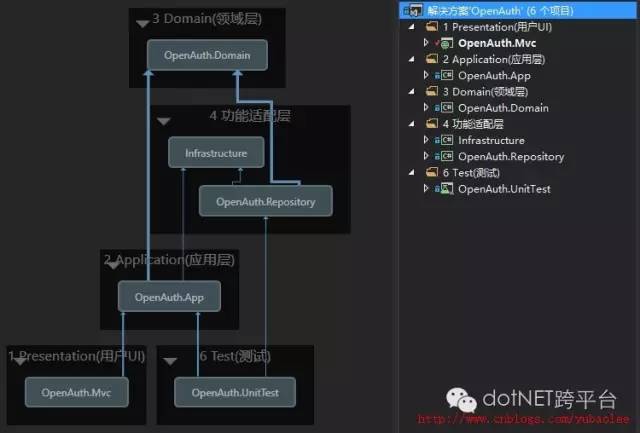Expand the Infrastructure project node
640x433 pixels.
[x=426, y=140]
